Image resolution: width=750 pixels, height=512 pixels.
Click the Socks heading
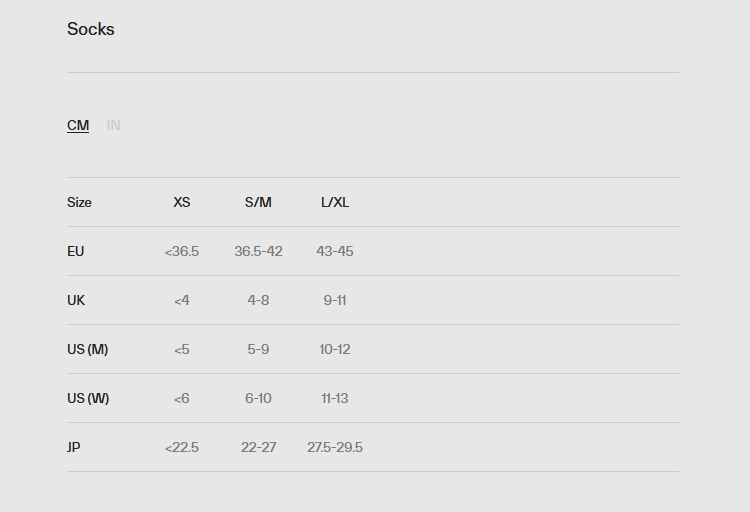point(91,29)
